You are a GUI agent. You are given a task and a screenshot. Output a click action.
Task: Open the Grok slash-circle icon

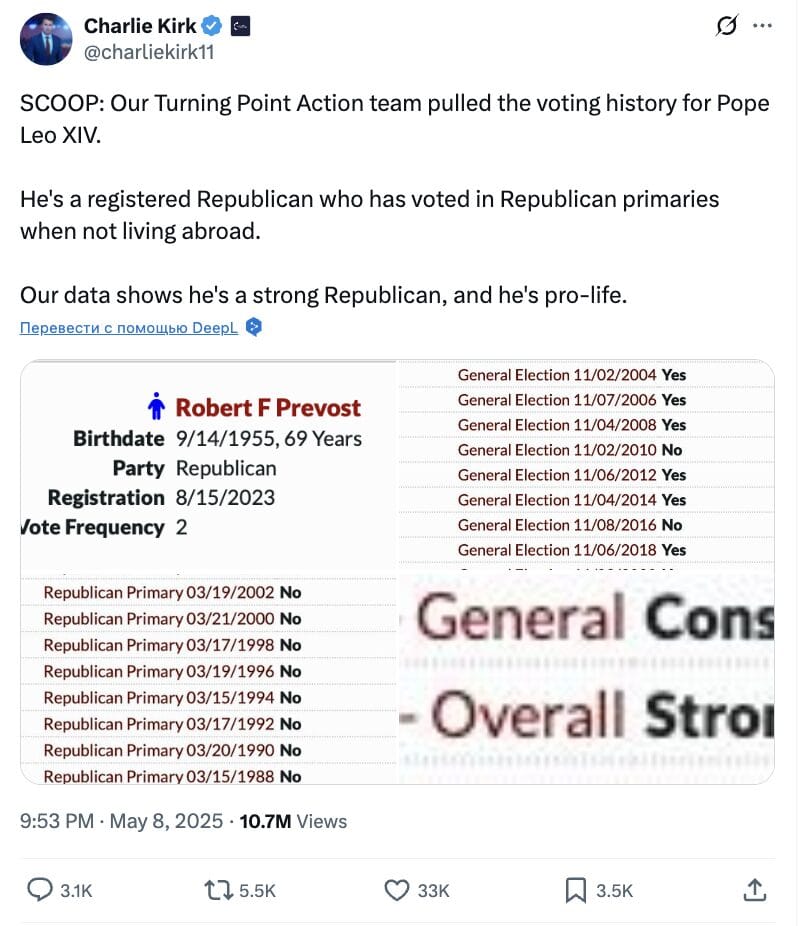pyautogui.click(x=726, y=25)
